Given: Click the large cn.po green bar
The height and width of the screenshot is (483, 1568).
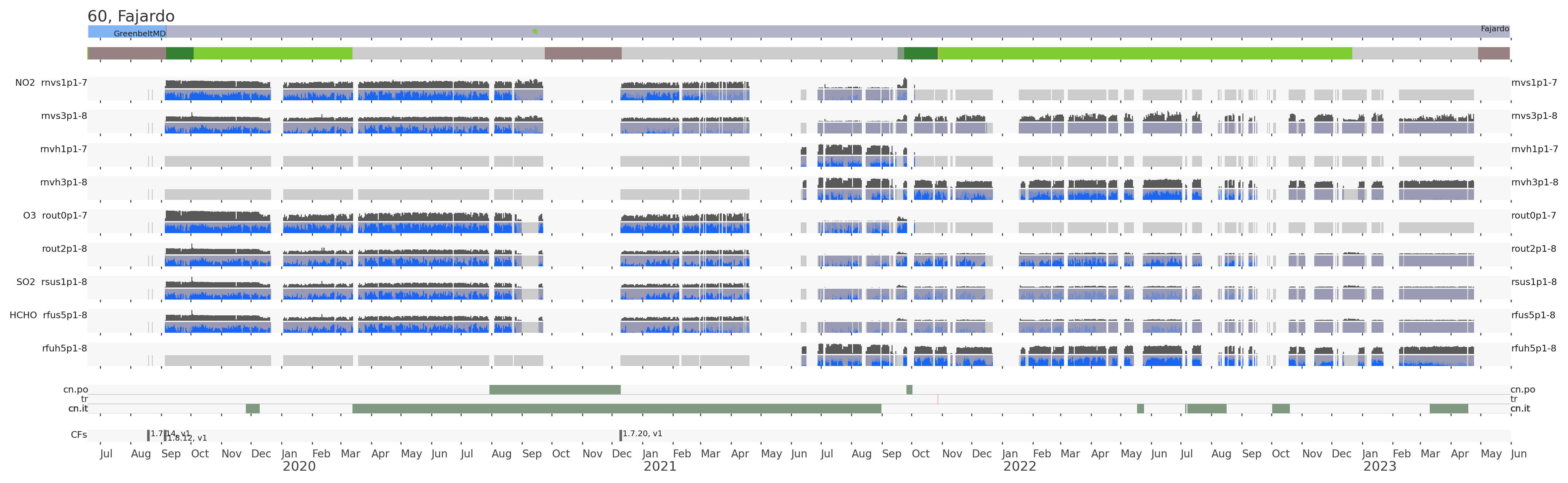Looking at the screenshot, I should coord(555,389).
